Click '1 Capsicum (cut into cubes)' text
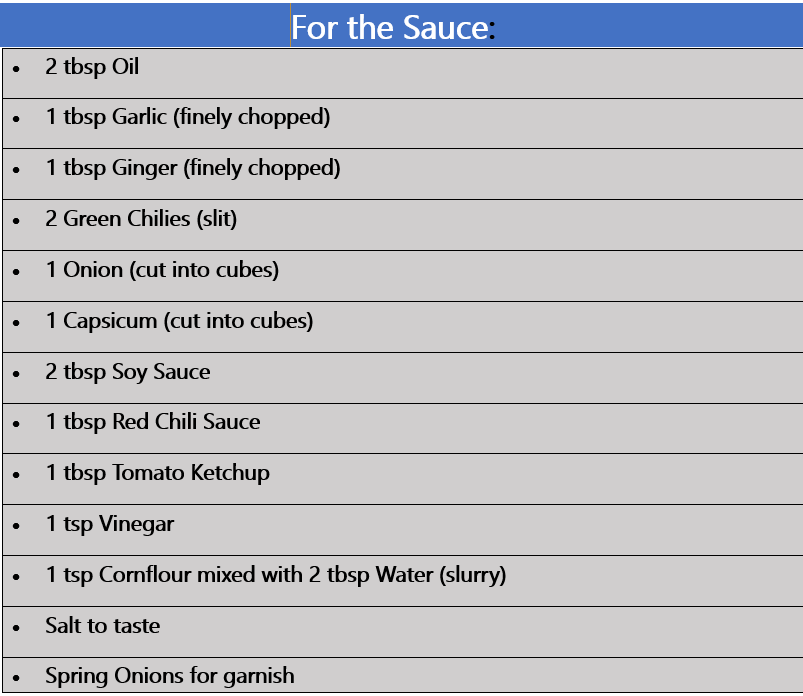This screenshot has height=696, width=803. pyautogui.click(x=179, y=321)
